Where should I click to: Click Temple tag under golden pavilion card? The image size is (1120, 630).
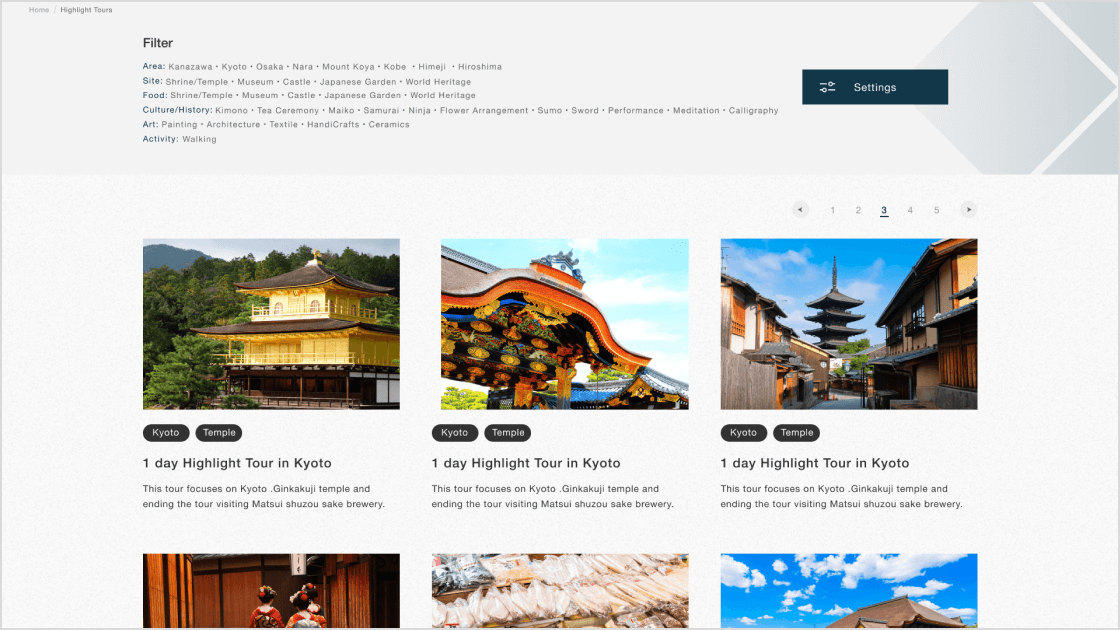[x=219, y=432]
